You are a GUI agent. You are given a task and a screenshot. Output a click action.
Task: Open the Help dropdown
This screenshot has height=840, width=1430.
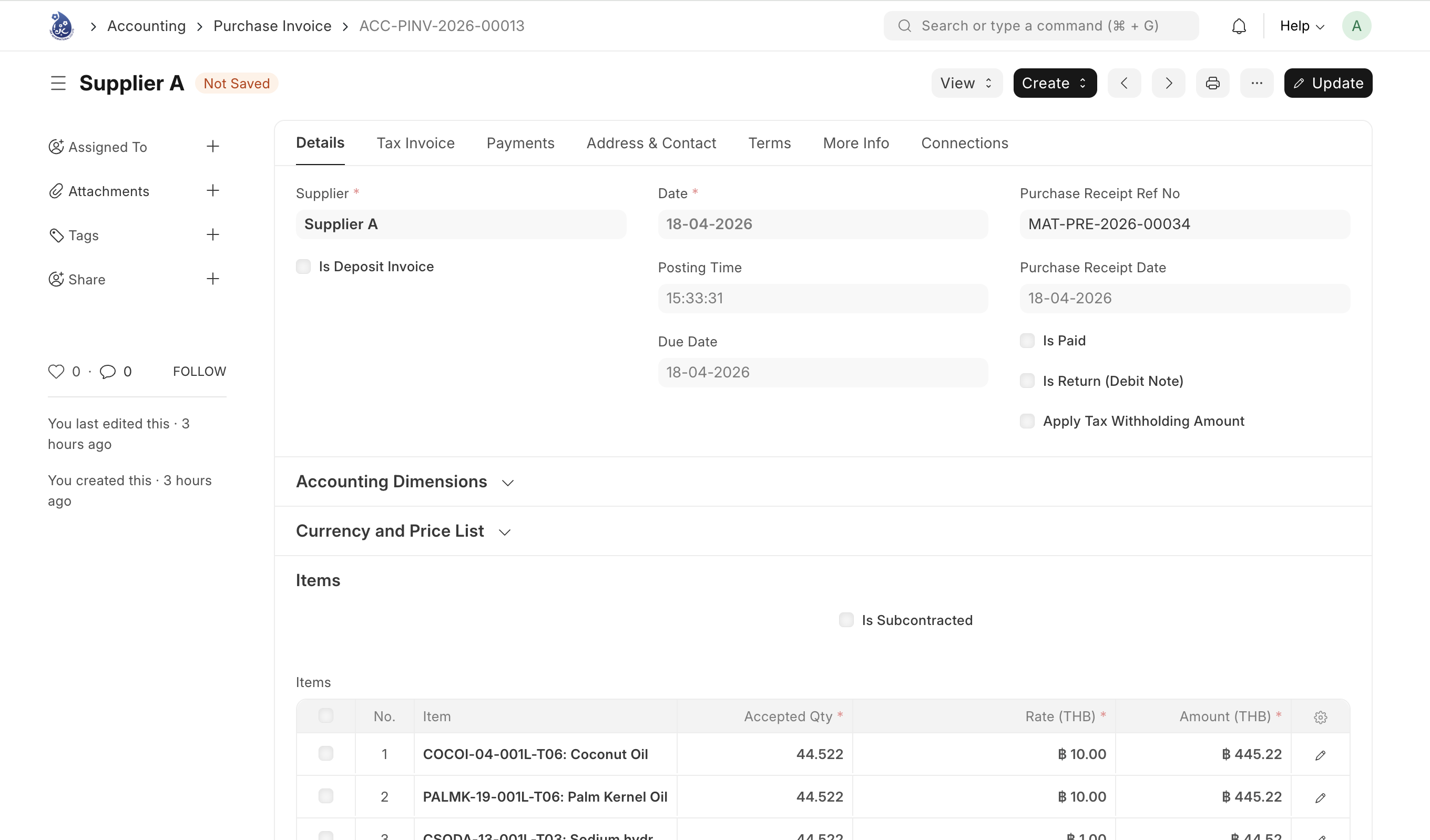point(1302,26)
